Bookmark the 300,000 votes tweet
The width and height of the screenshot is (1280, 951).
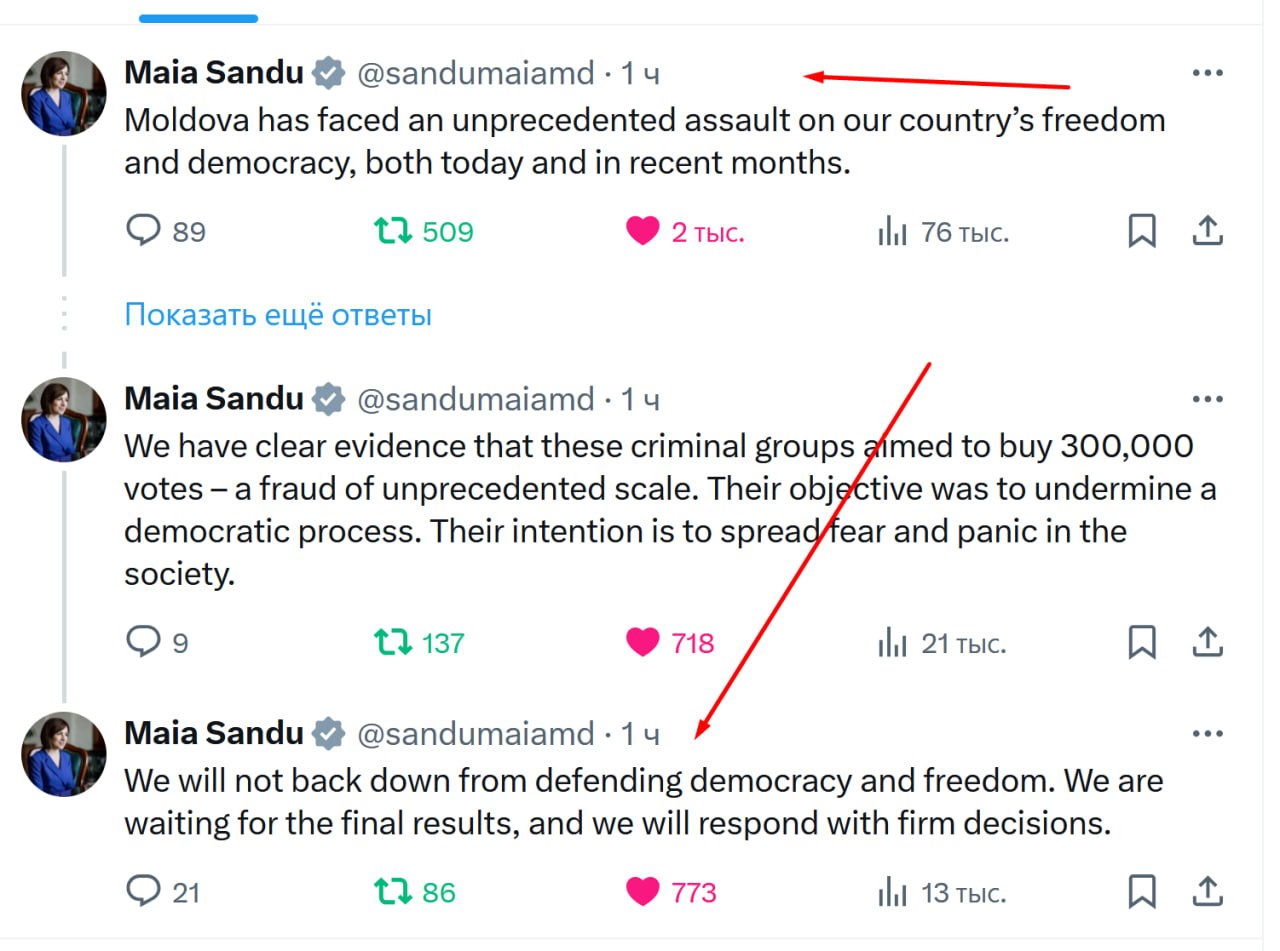[1142, 641]
